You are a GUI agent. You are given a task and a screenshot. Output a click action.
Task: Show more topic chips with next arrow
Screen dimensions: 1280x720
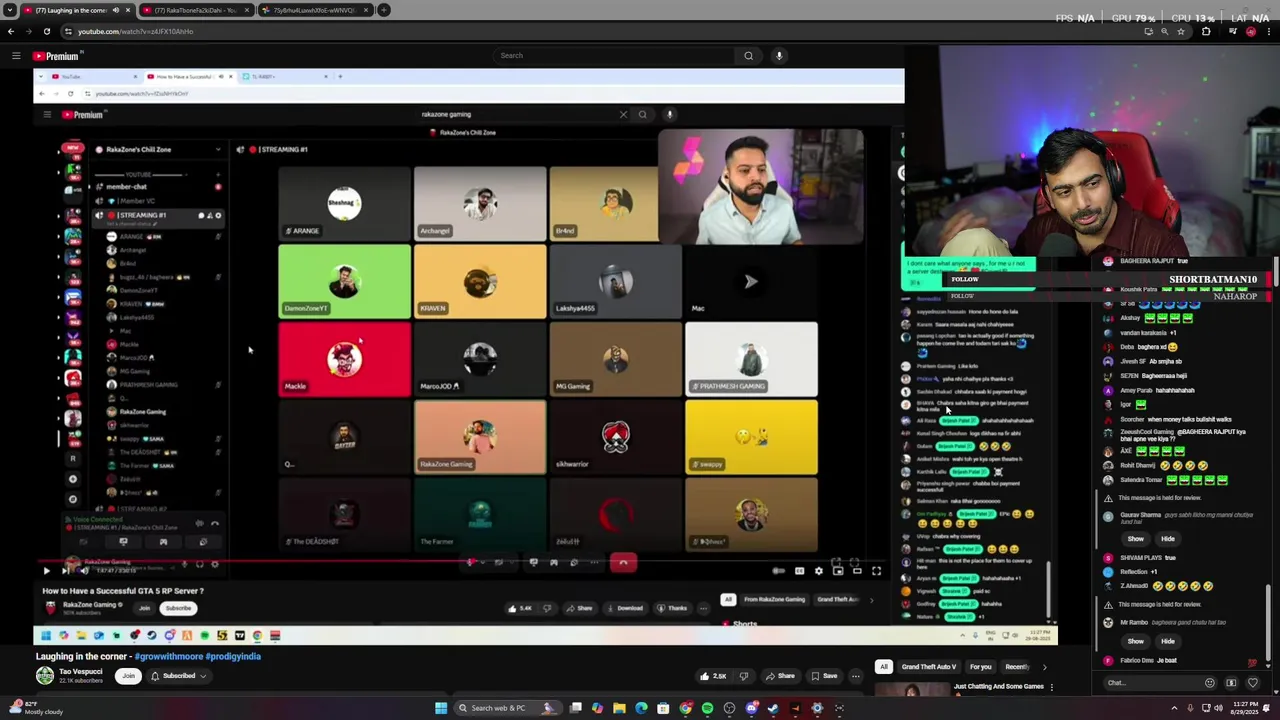point(1045,667)
